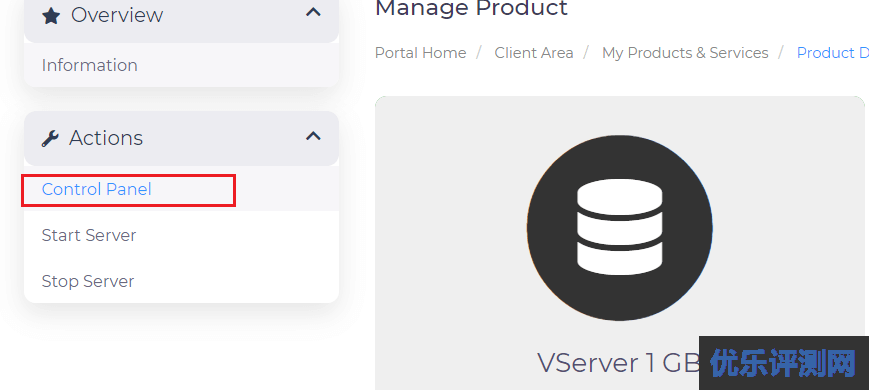Click the VServer 1 GB product name
This screenshot has width=869, height=390.
[618, 363]
